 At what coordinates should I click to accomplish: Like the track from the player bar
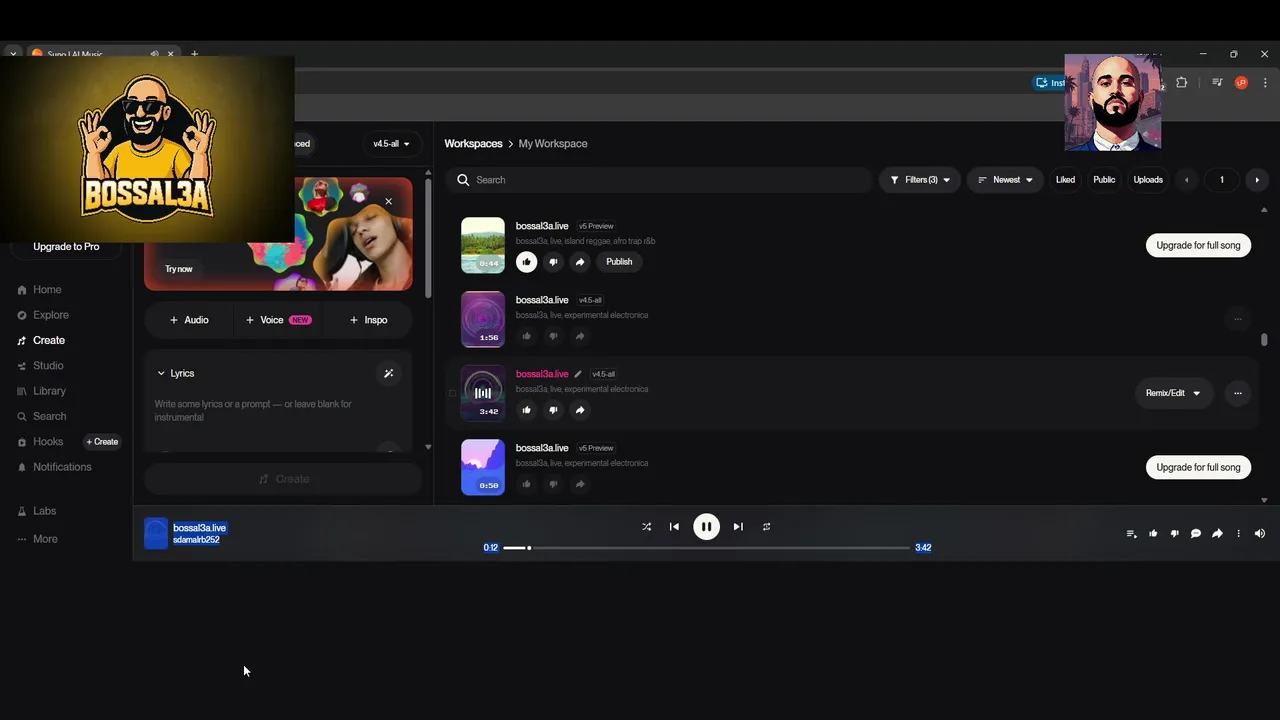point(1153,534)
